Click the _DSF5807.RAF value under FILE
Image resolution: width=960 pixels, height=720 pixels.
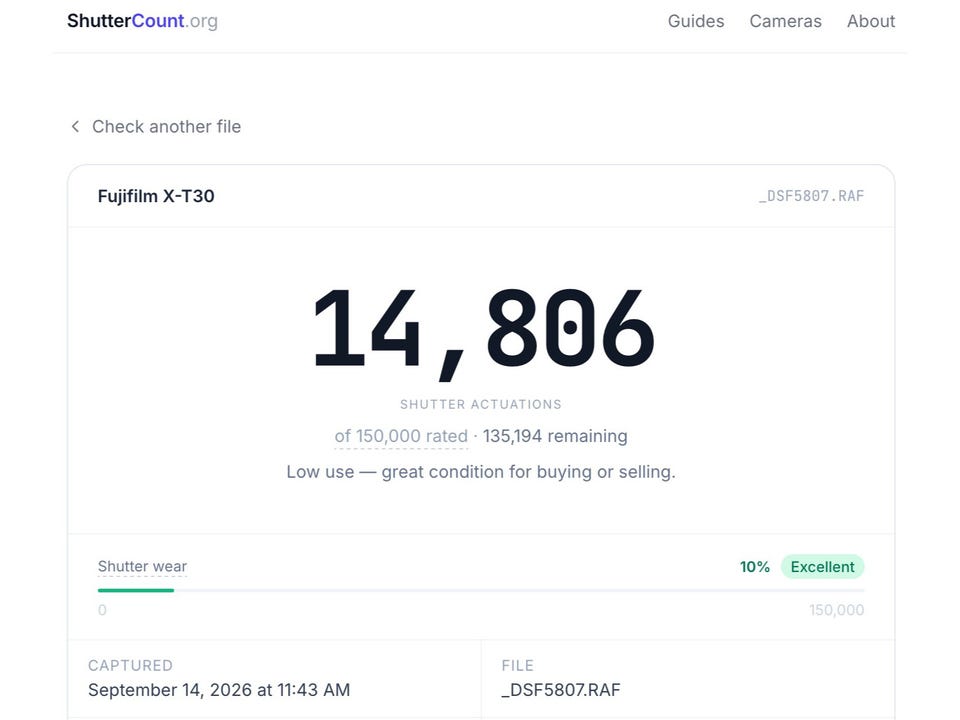point(561,690)
